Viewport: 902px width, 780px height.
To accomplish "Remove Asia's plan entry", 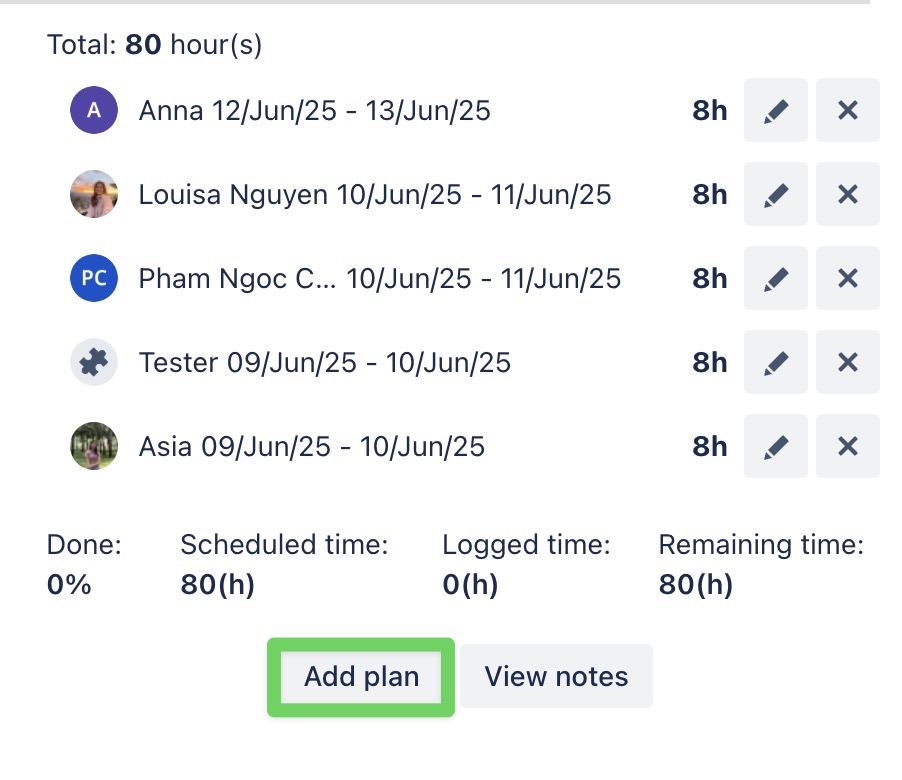I will point(848,446).
